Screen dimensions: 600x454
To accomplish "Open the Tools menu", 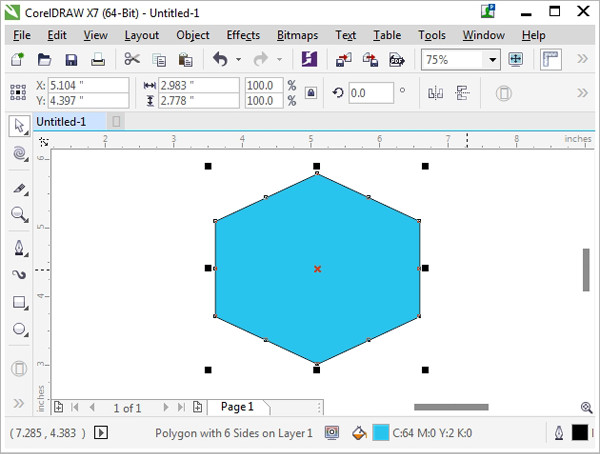I will coord(432,35).
